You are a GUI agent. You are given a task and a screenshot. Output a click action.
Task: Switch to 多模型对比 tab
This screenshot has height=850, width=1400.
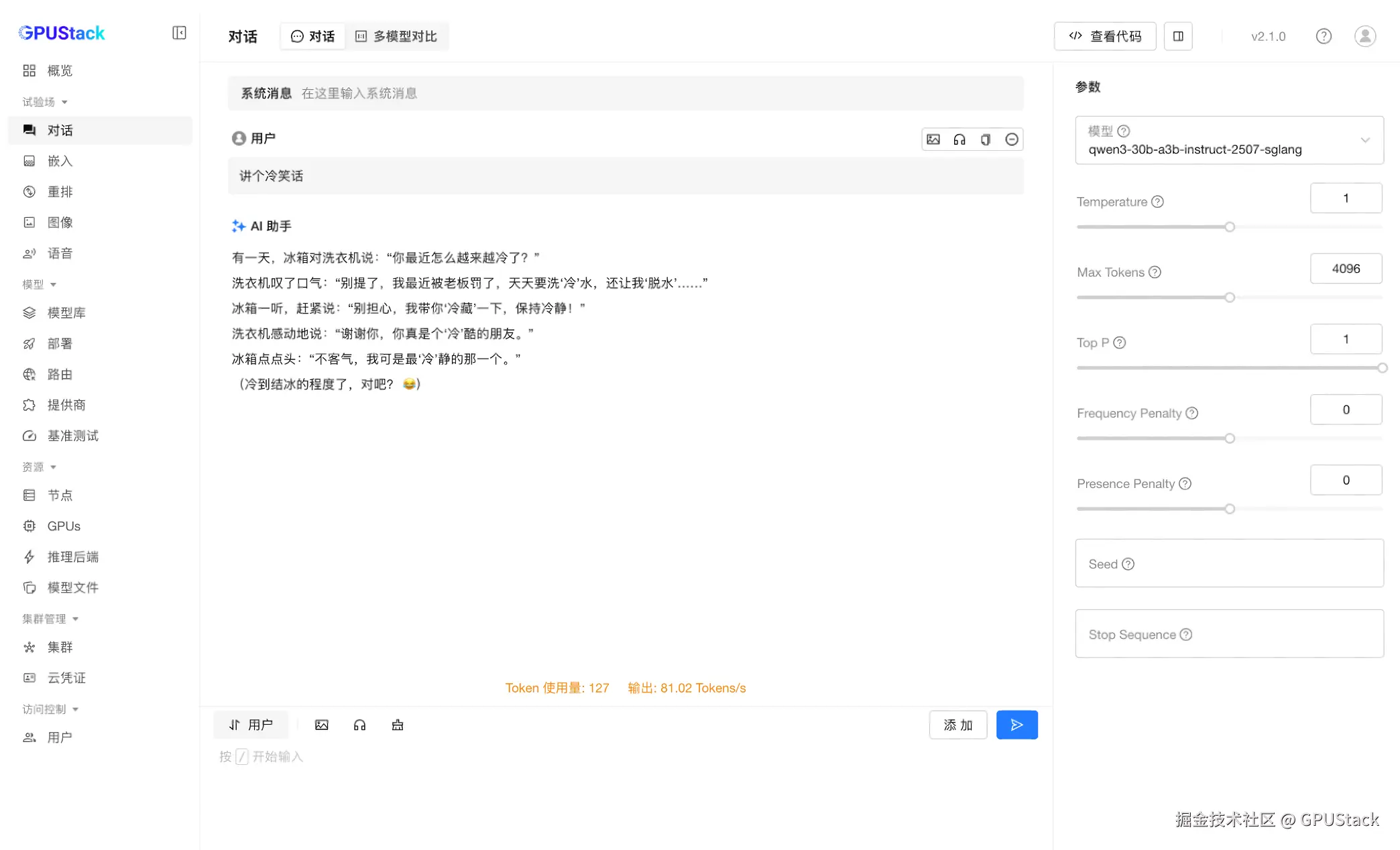pos(396,36)
